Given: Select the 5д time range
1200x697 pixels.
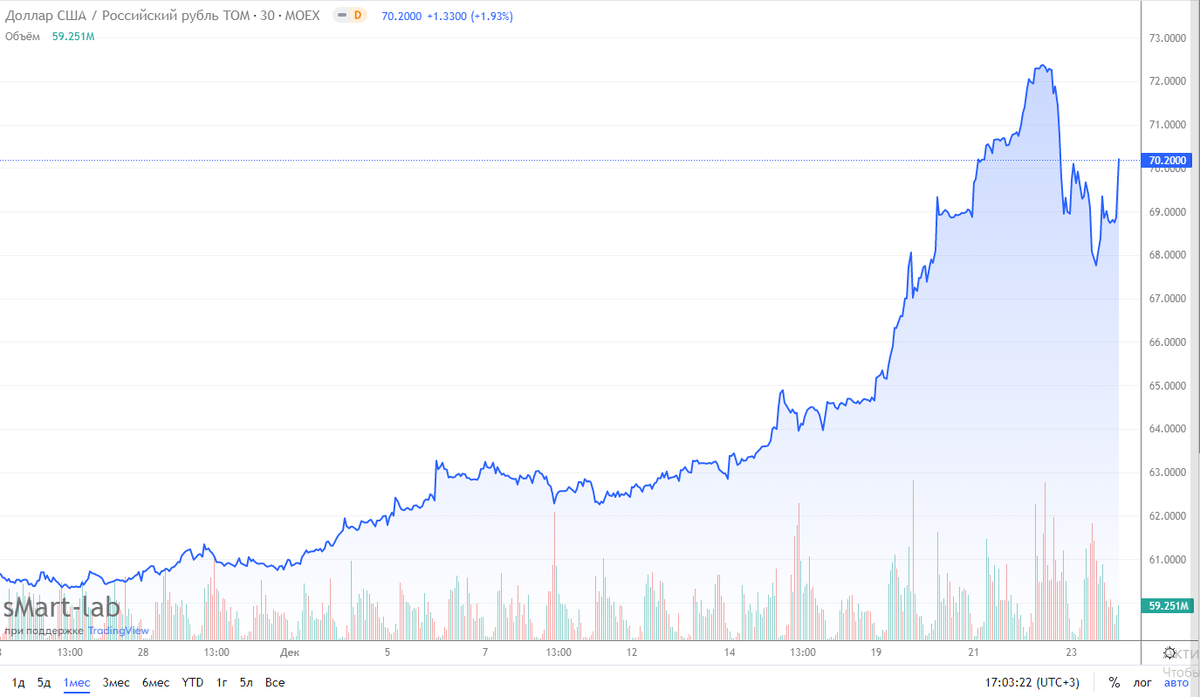Looking at the screenshot, I should pos(44,683).
